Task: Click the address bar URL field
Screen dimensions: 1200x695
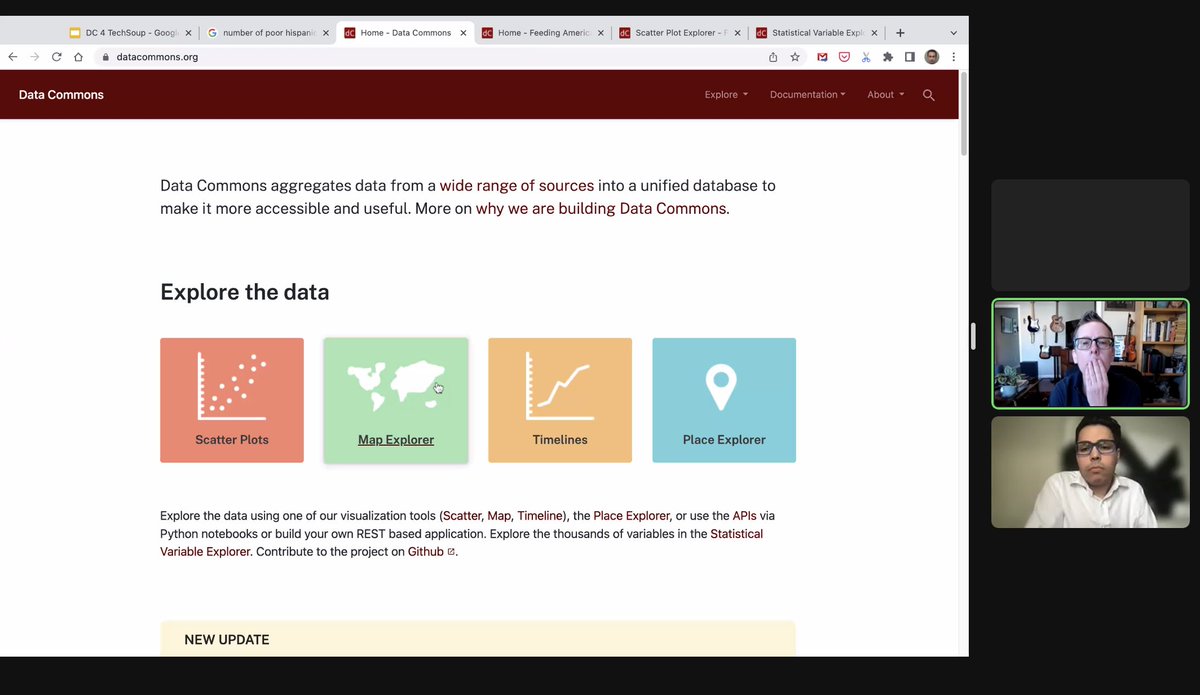Action: [430, 57]
